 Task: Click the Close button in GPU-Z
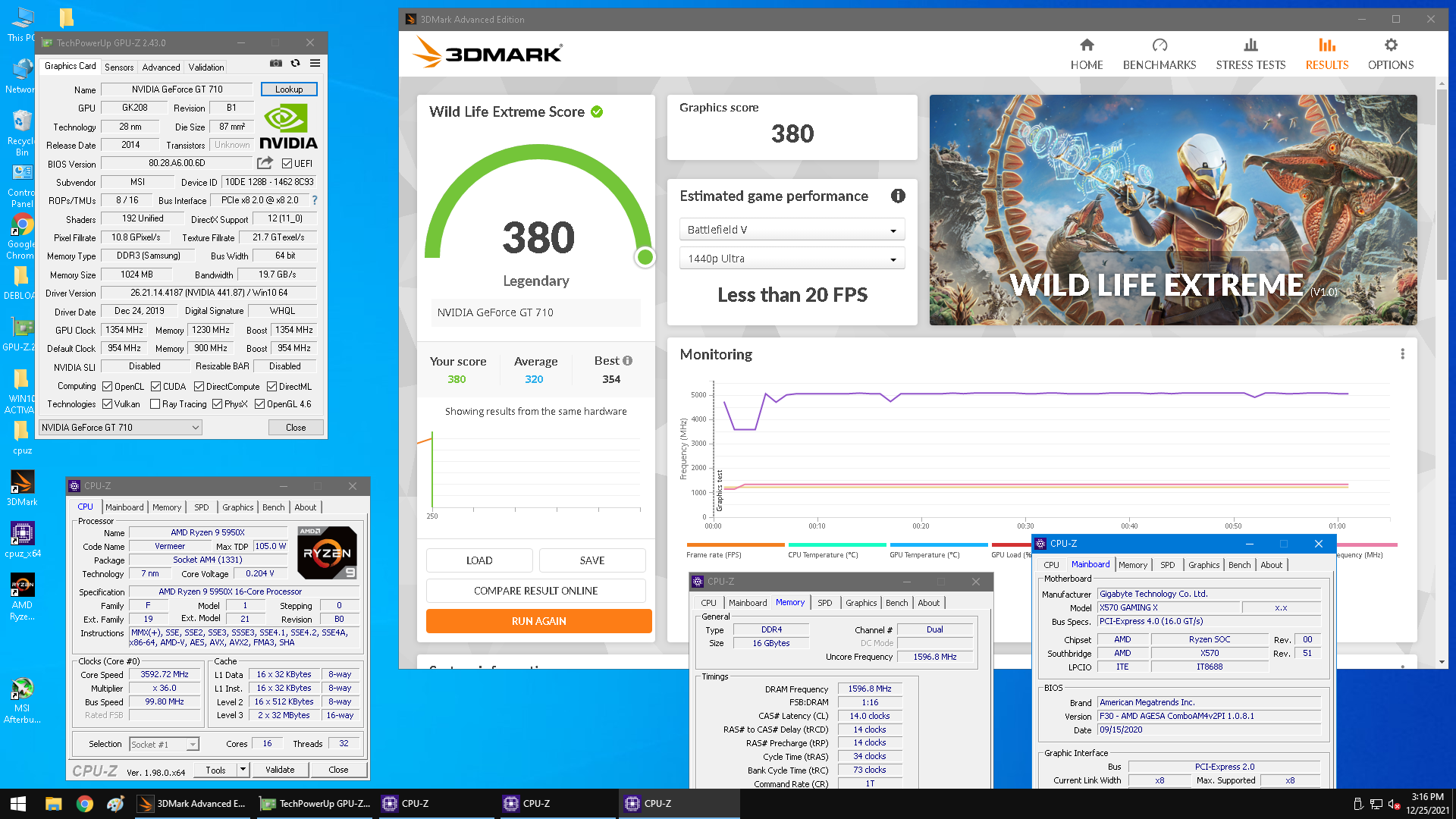[296, 428]
